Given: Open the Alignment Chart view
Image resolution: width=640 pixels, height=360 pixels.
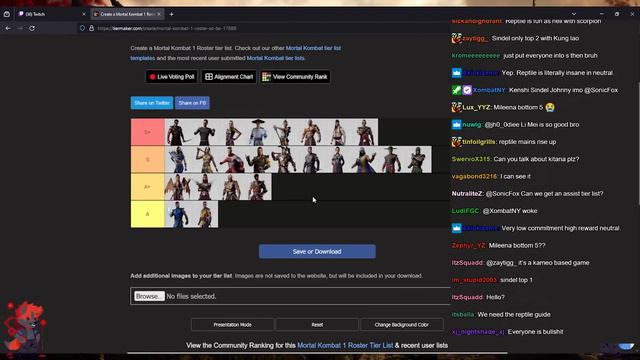Looking at the screenshot, I should (x=229, y=77).
